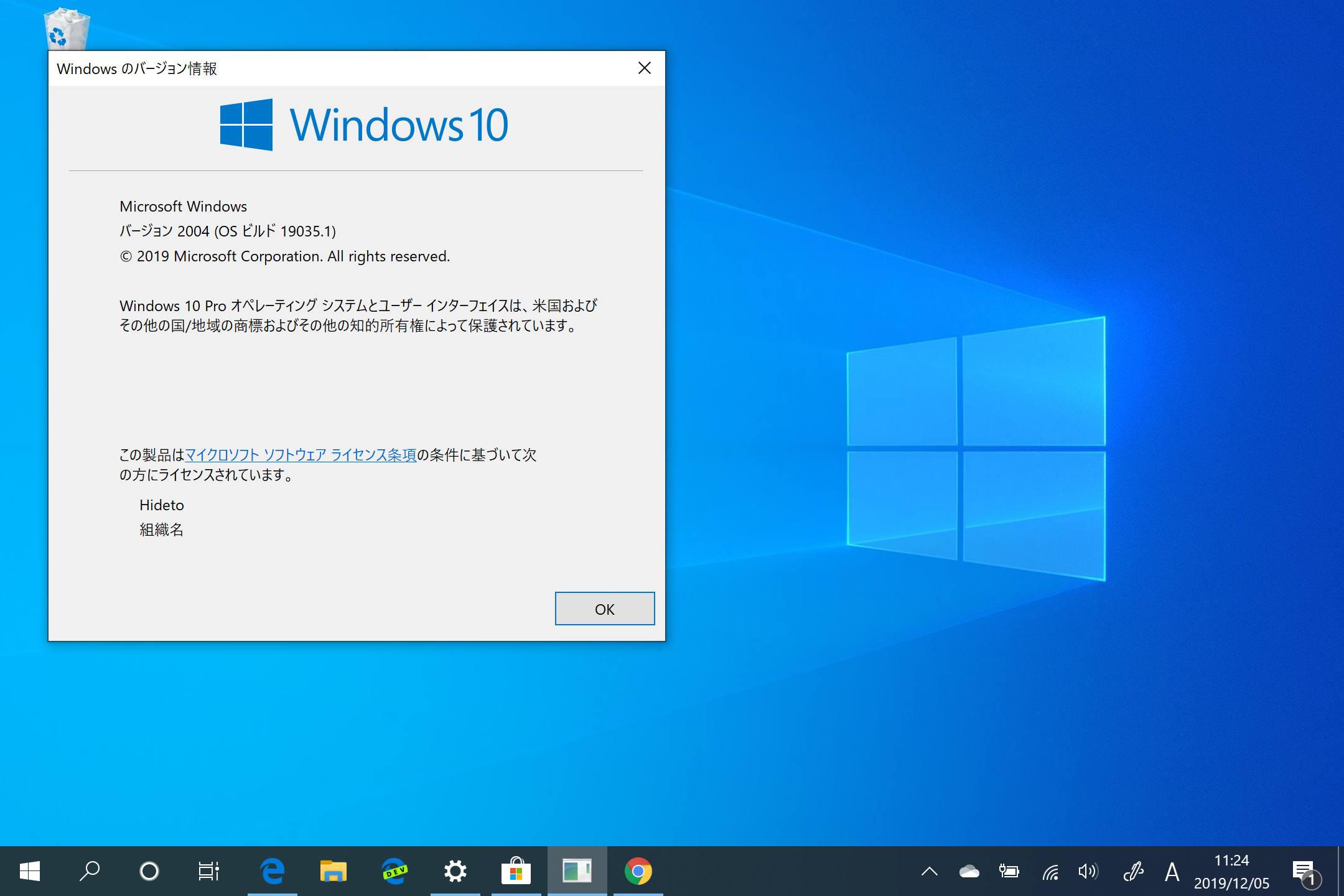
Task: Close the Windows version info dialog
Action: pyautogui.click(x=645, y=68)
